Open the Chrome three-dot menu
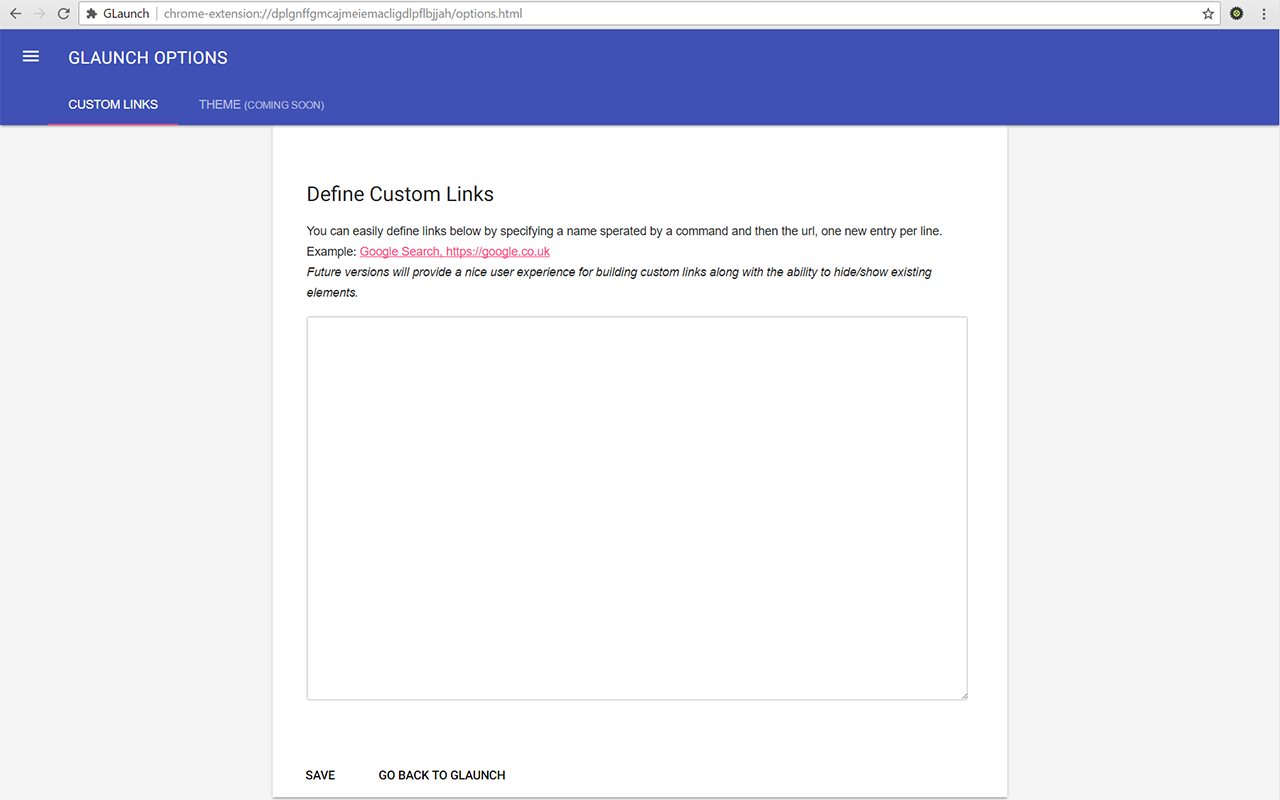The height and width of the screenshot is (800, 1280). tap(1264, 14)
